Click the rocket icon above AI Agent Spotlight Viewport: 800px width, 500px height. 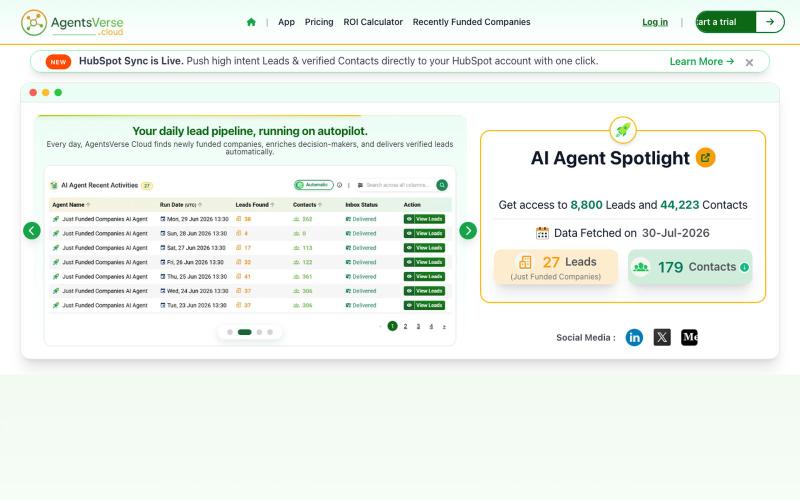623,130
